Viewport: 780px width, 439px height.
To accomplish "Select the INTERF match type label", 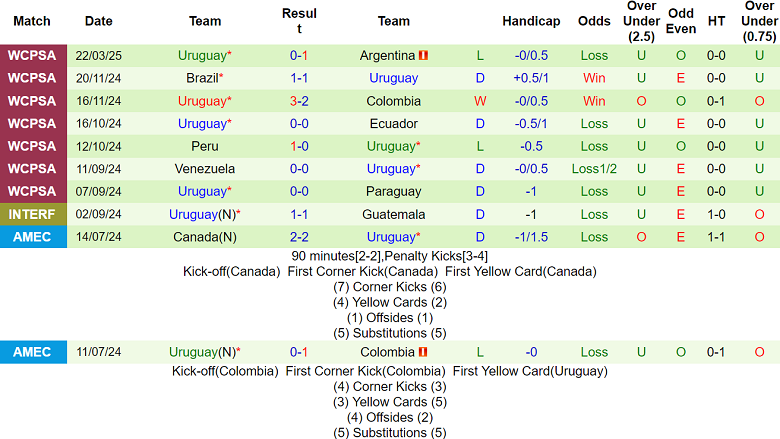I will pyautogui.click(x=33, y=214).
